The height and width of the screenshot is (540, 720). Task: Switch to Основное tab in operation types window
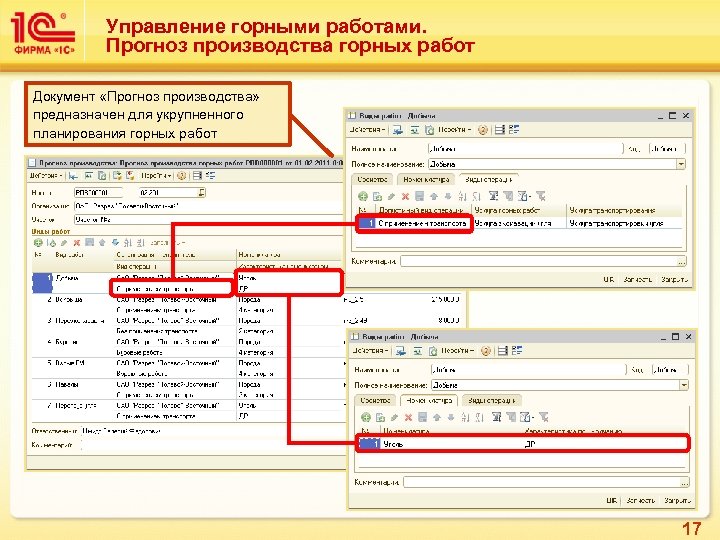pyautogui.click(x=373, y=180)
